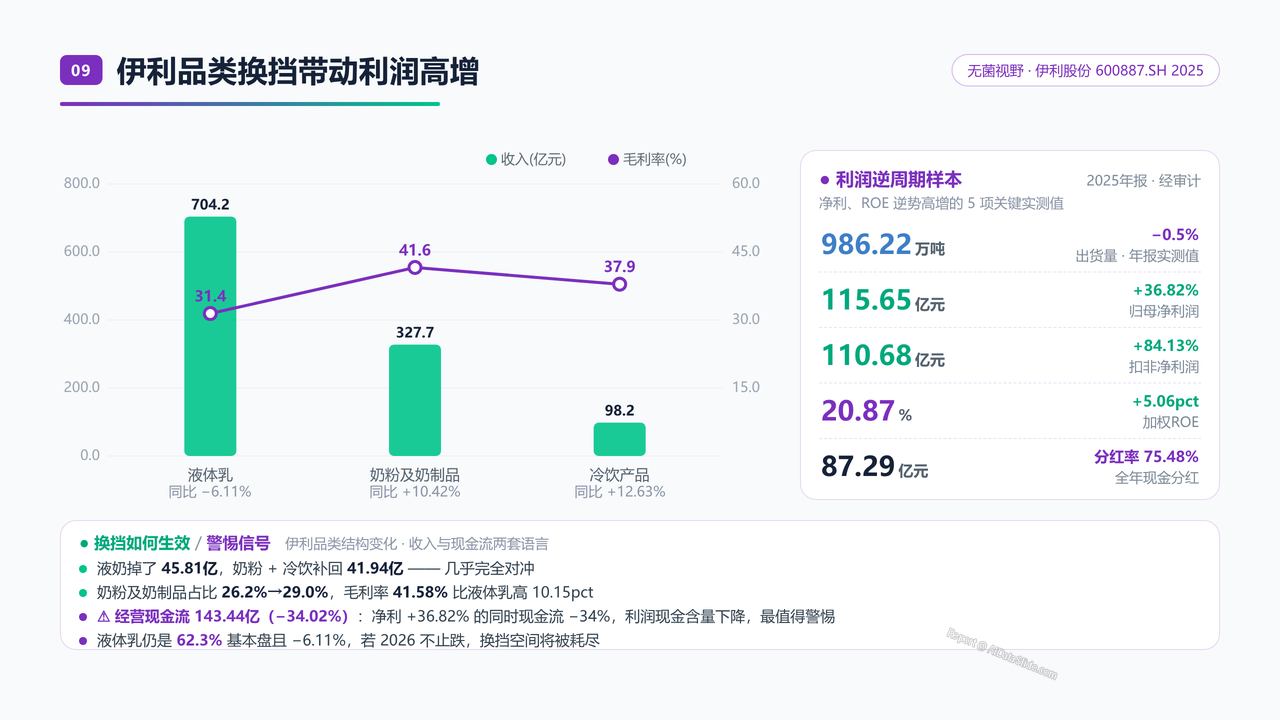
Task: Click the 换挡如何生效 heading
Action: (x=142, y=544)
